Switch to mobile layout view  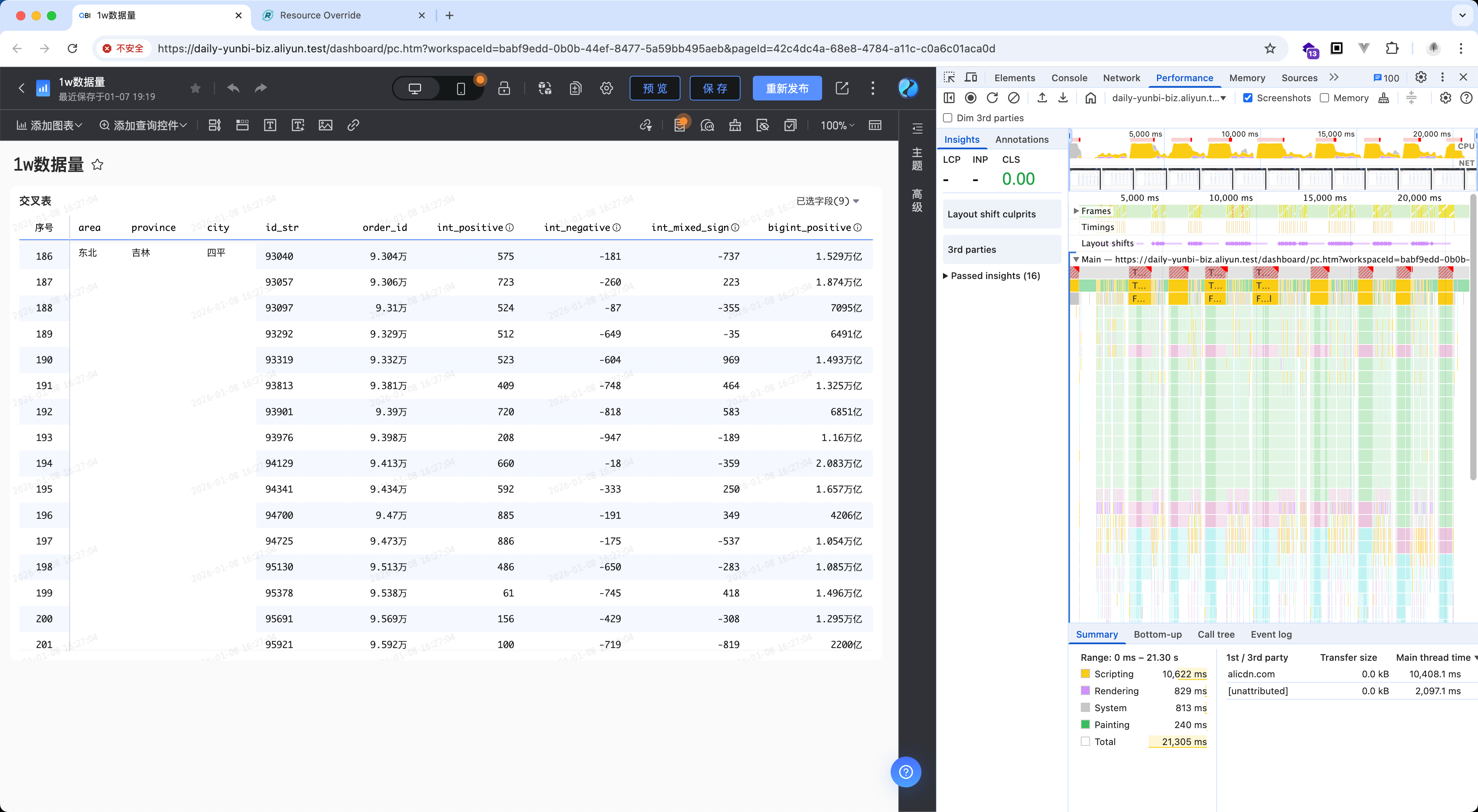(461, 89)
